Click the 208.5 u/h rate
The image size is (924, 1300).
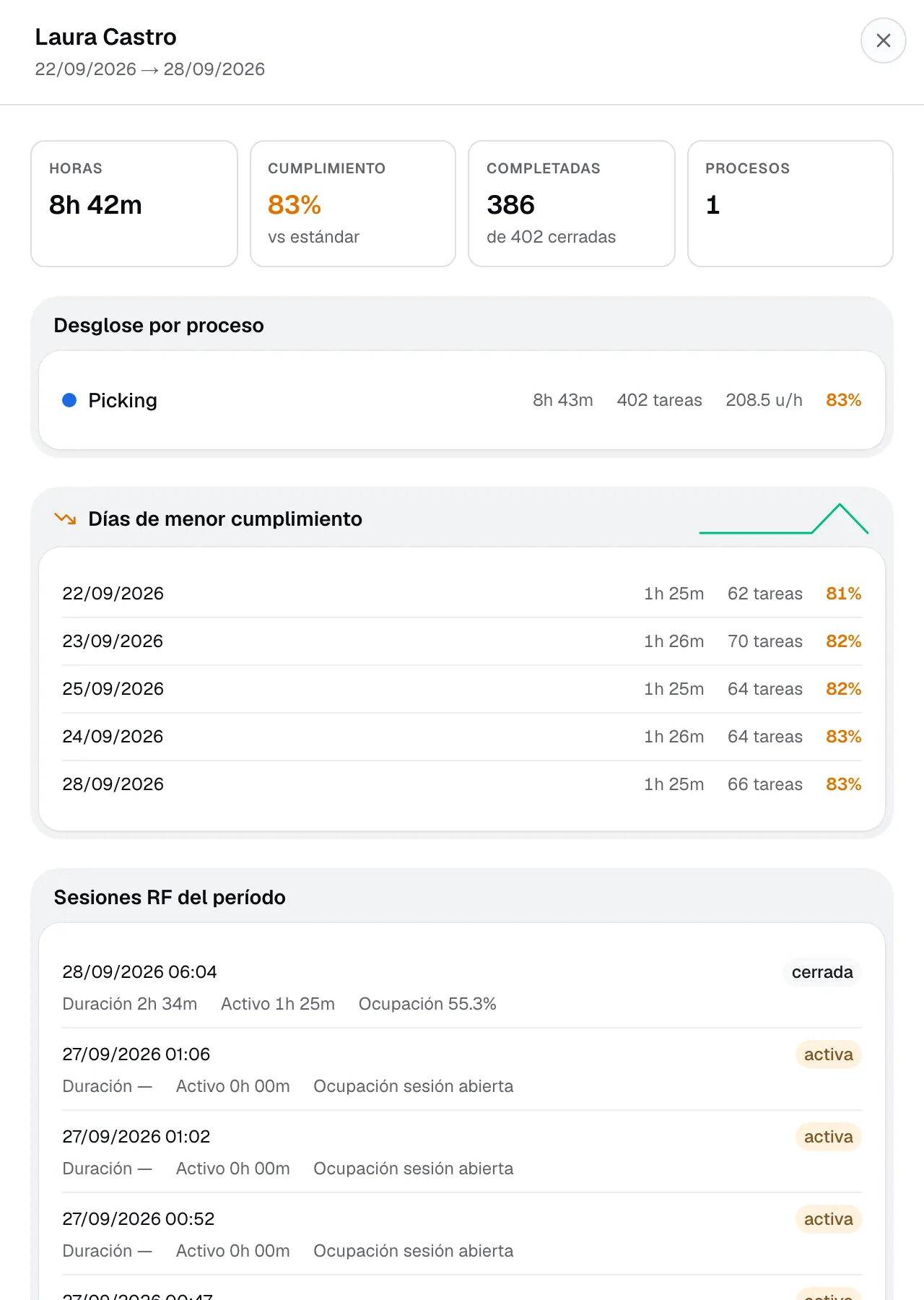pos(764,400)
